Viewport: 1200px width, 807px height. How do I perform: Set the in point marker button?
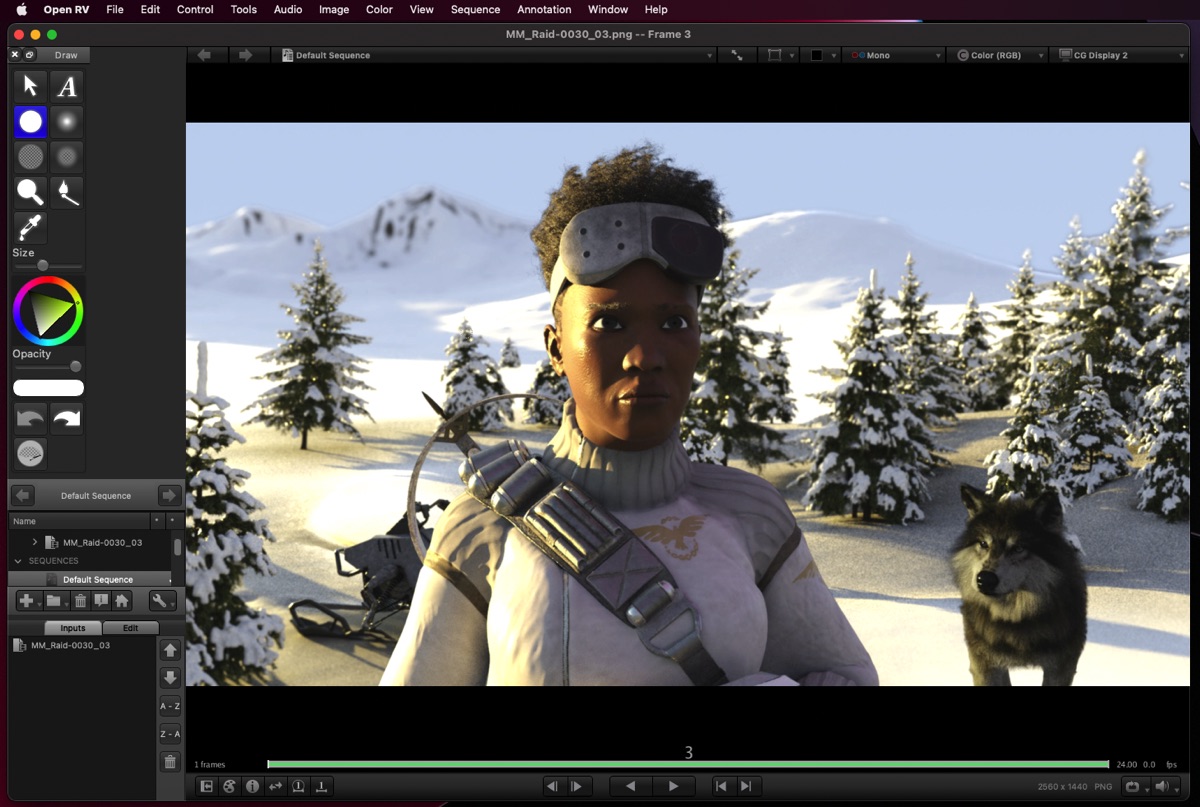tap(298, 786)
